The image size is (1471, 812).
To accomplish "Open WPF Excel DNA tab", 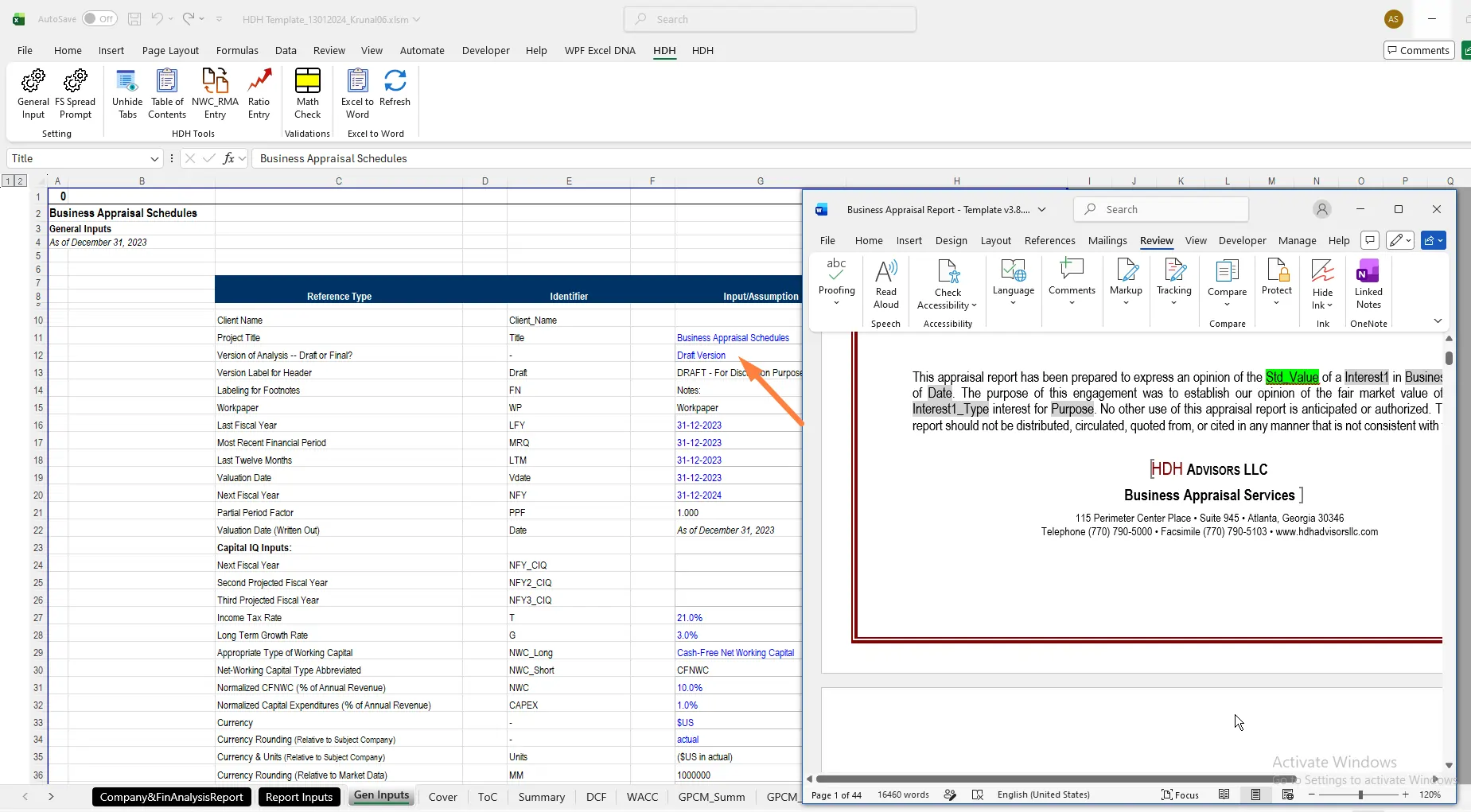I will pyautogui.click(x=600, y=50).
